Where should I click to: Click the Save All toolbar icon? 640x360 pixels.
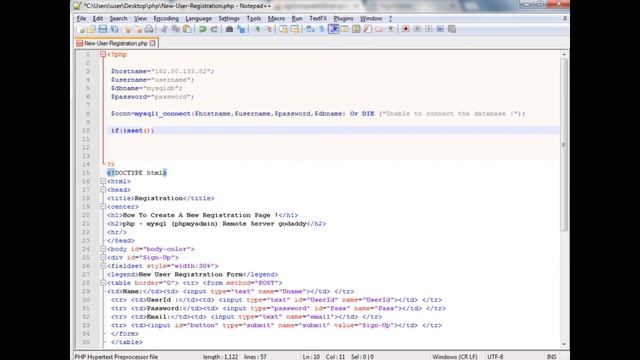(115, 29)
